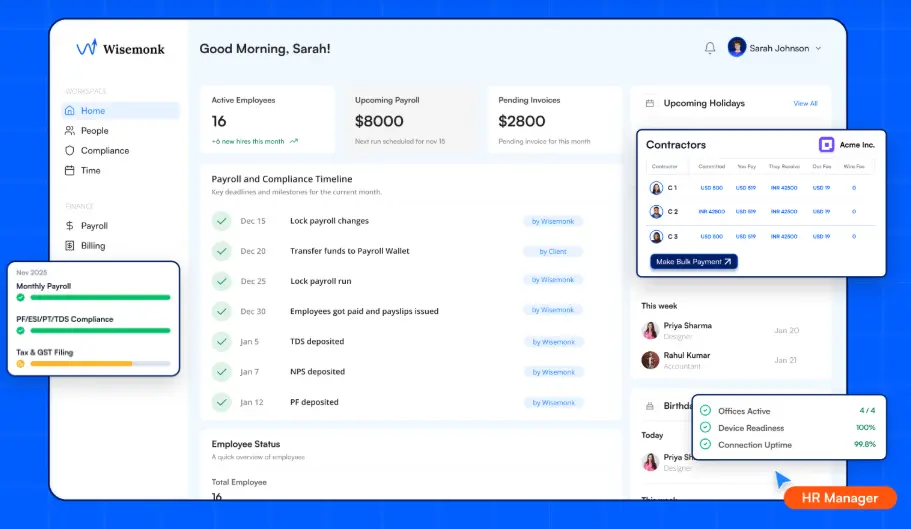Click the Connection Uptime check icon
This screenshot has height=529, width=911.
705,444
